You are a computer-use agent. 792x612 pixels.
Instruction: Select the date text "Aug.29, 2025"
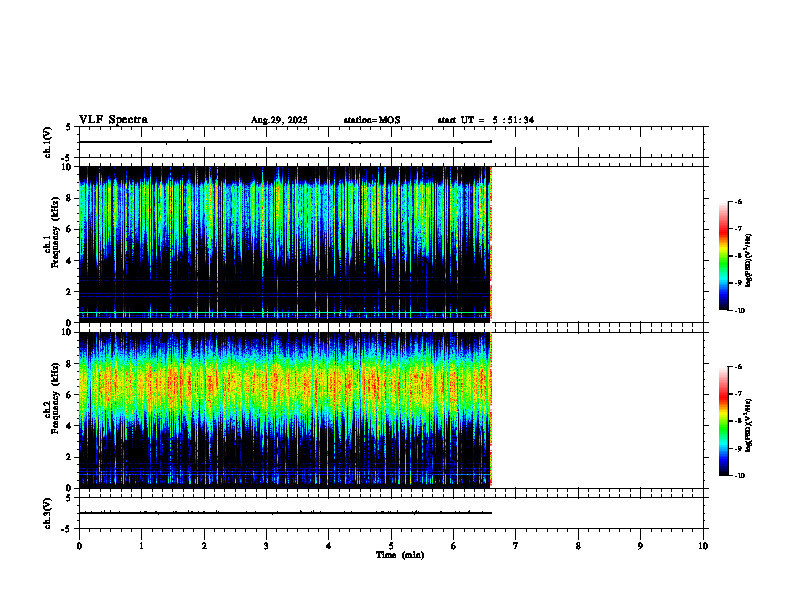click(x=279, y=120)
